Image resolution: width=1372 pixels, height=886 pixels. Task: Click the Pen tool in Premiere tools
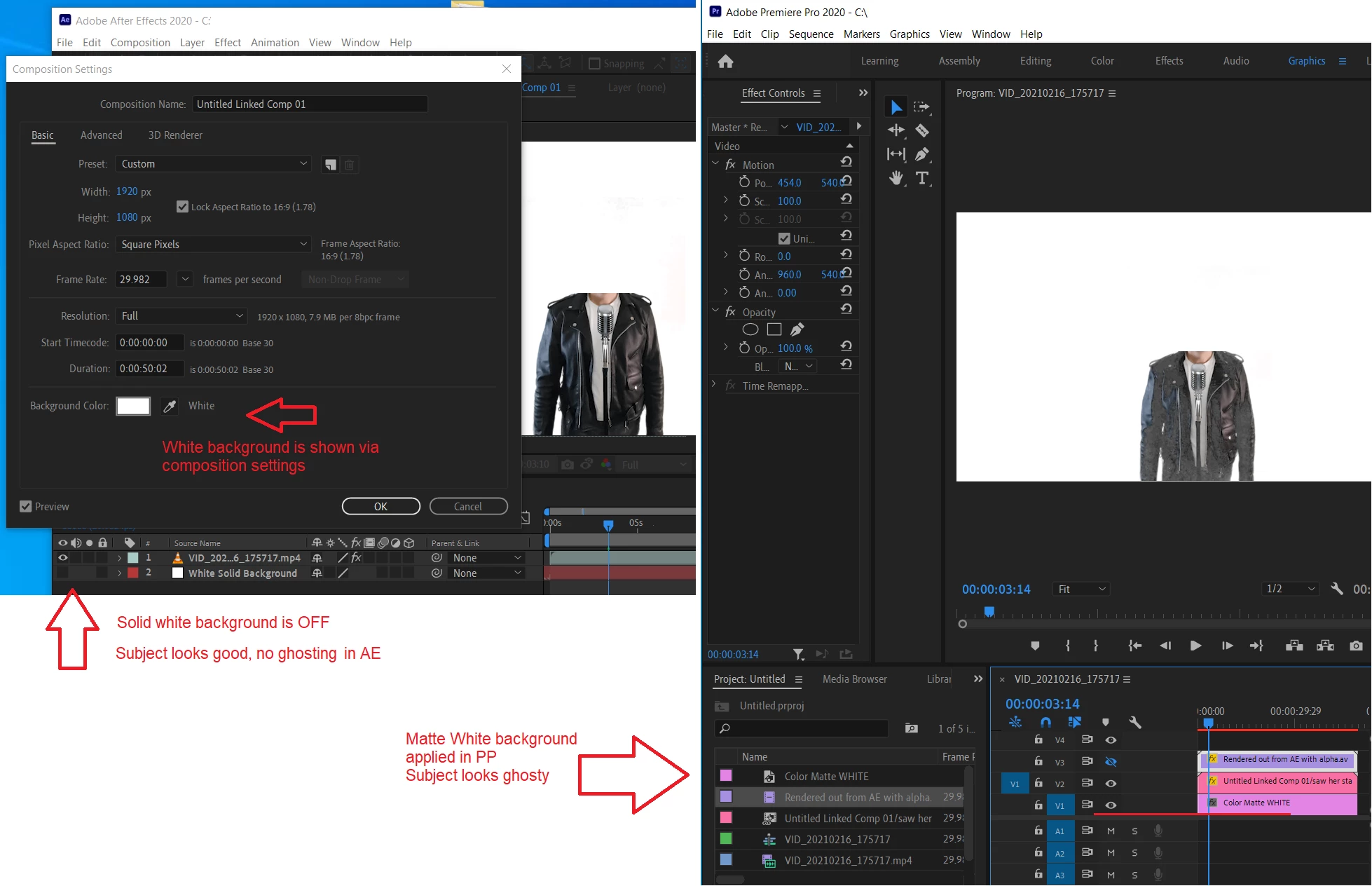click(922, 154)
